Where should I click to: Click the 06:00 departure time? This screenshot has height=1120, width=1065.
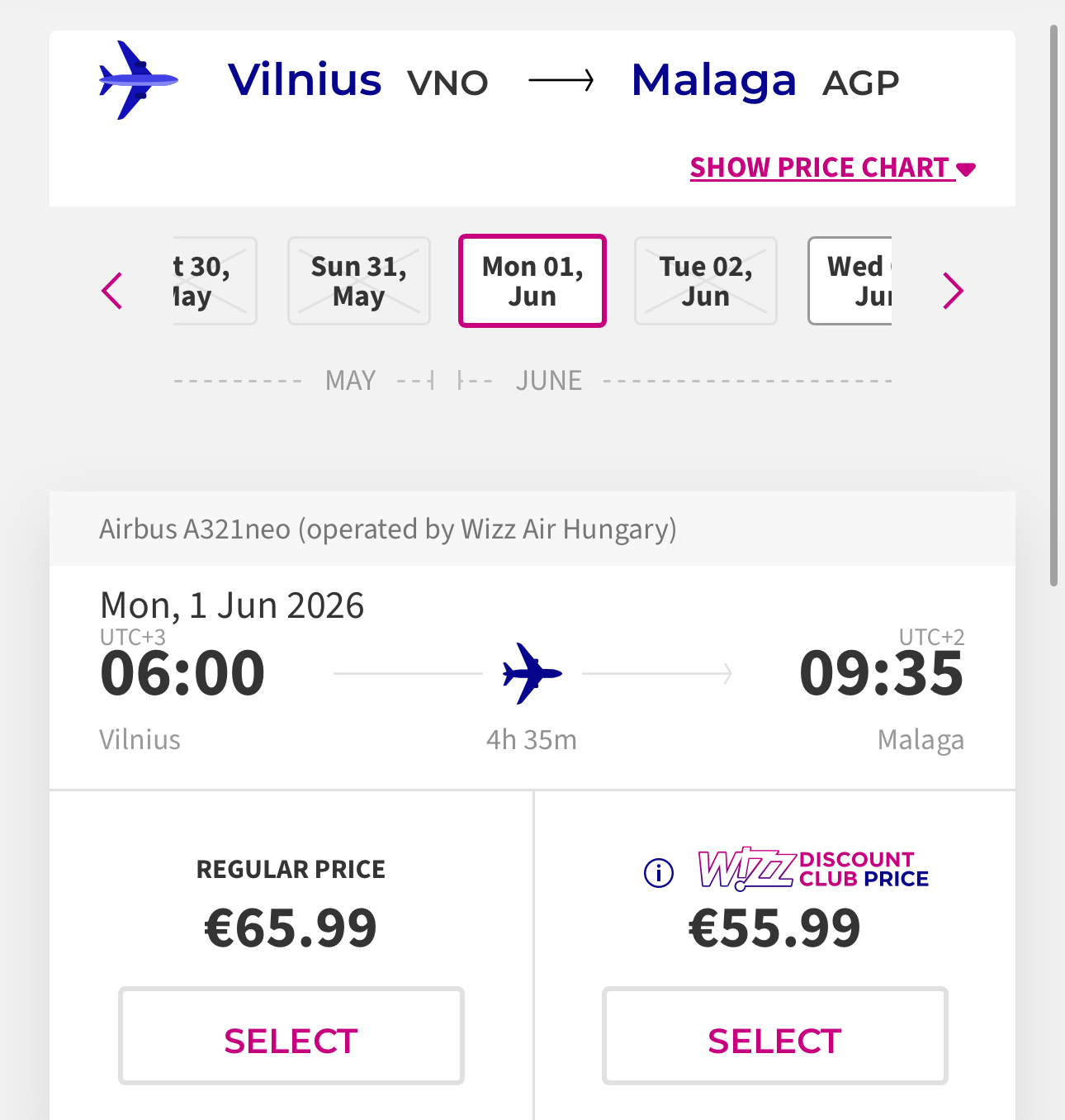(x=182, y=673)
